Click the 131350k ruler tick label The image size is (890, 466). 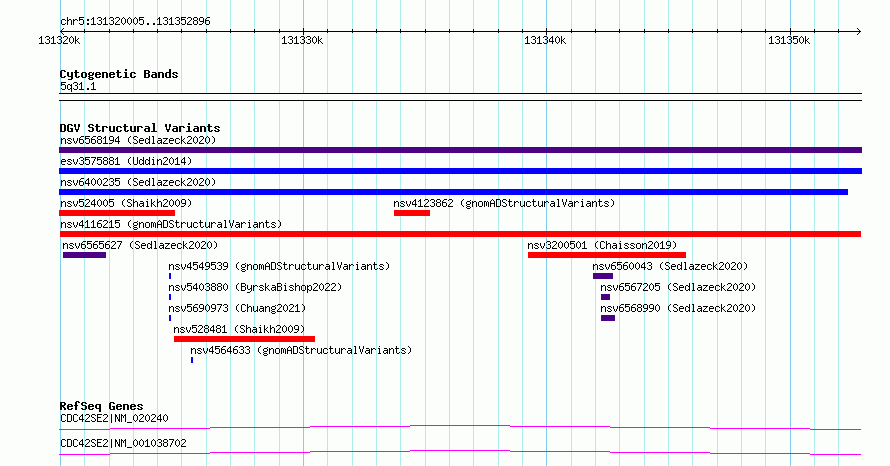click(789, 41)
